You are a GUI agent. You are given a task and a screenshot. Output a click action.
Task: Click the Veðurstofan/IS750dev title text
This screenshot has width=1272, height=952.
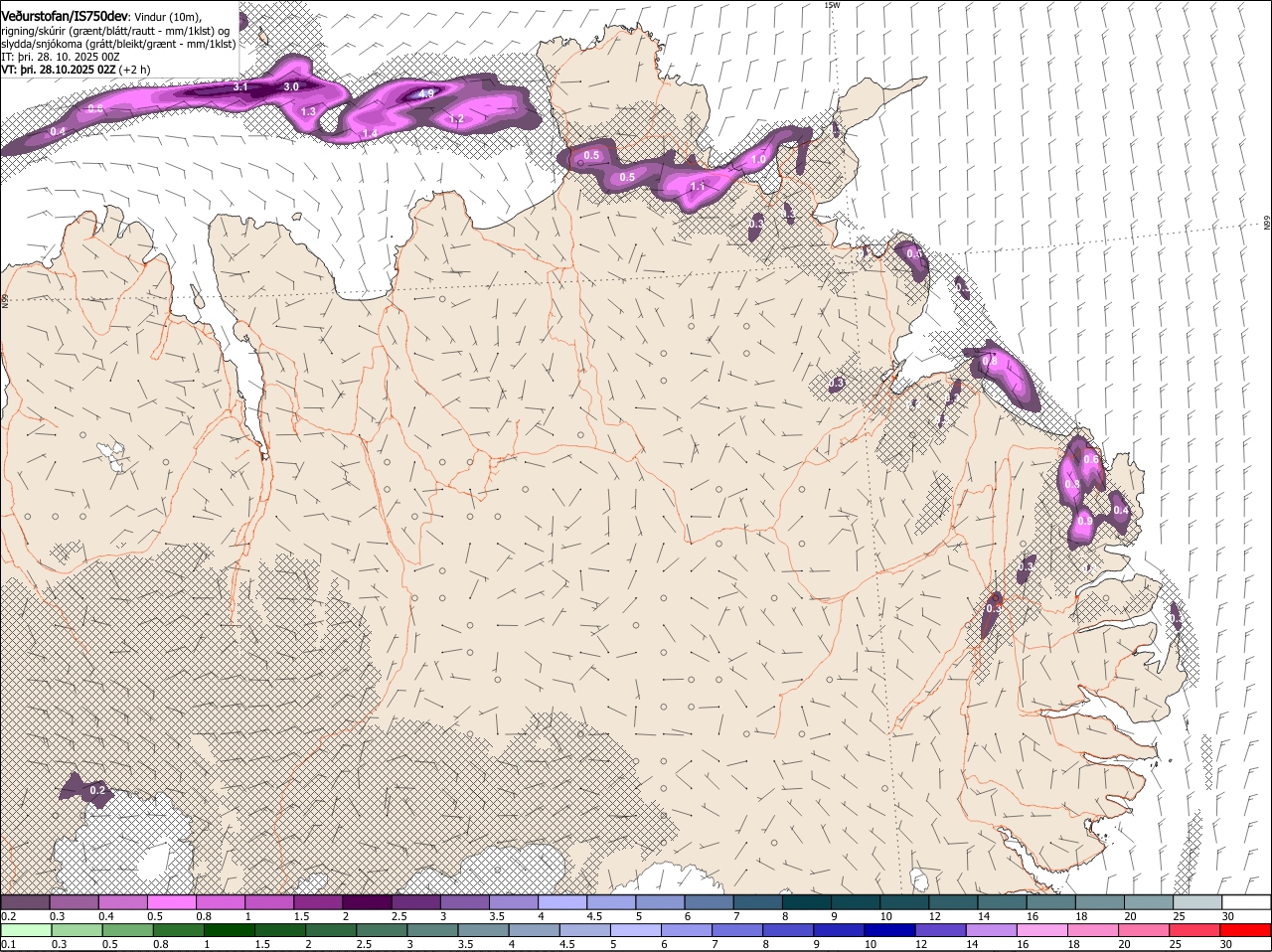click(65, 16)
